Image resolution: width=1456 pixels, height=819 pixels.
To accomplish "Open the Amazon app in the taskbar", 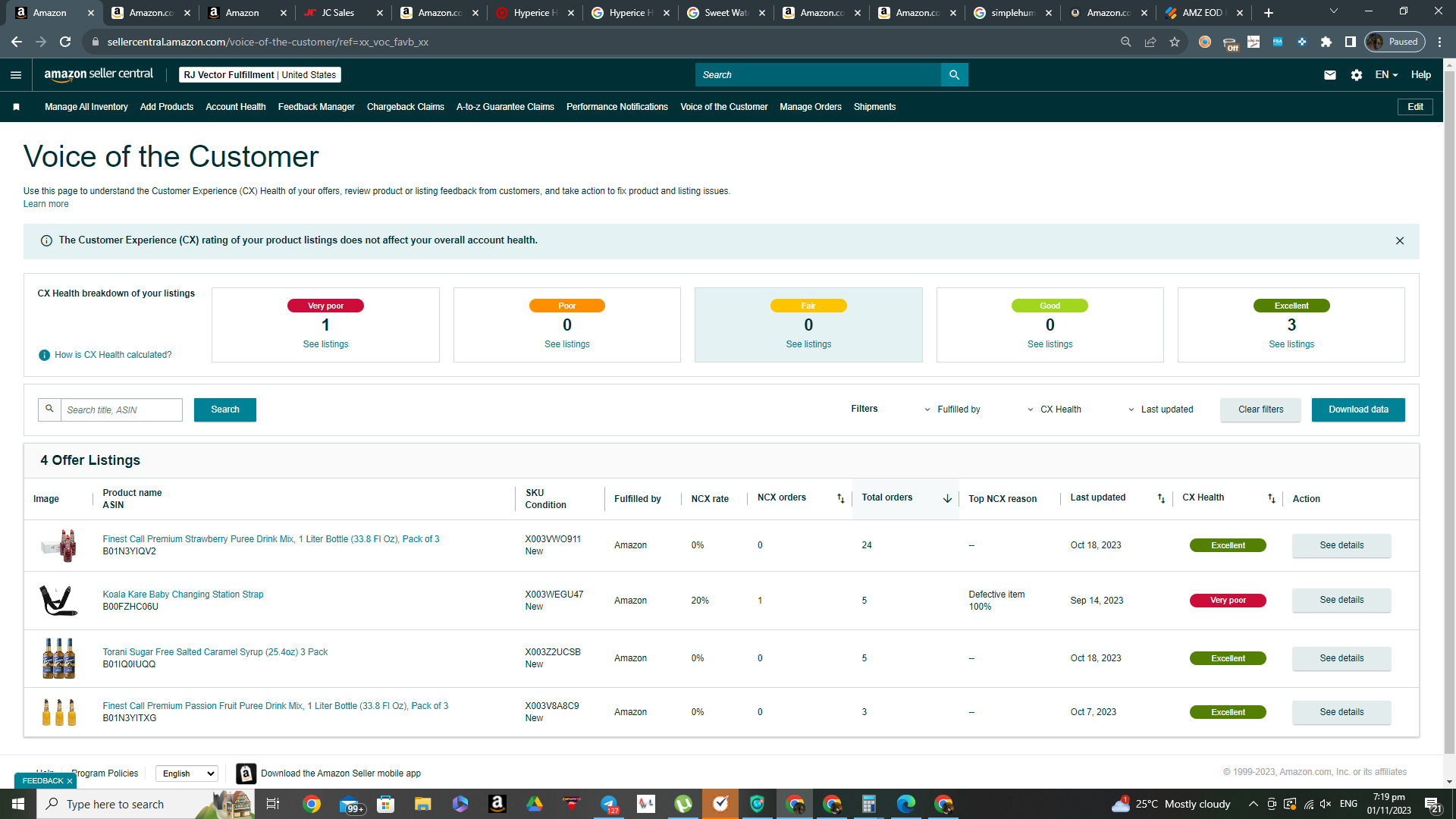I will tap(497, 804).
